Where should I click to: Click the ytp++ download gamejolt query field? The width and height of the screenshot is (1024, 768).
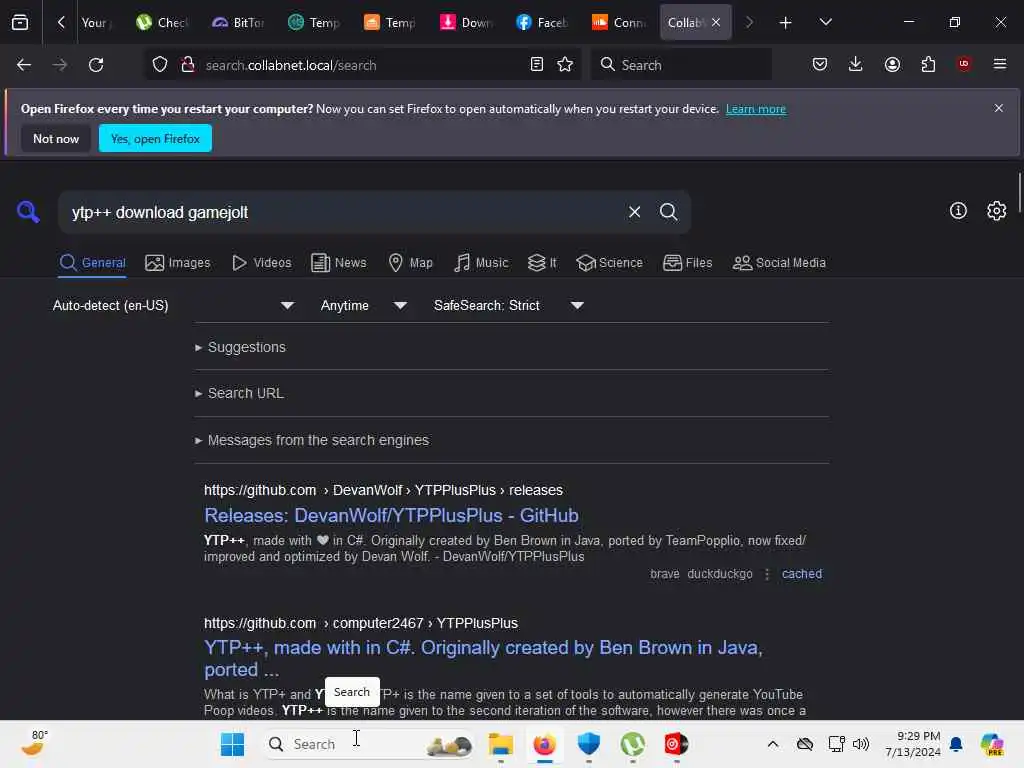coord(340,212)
